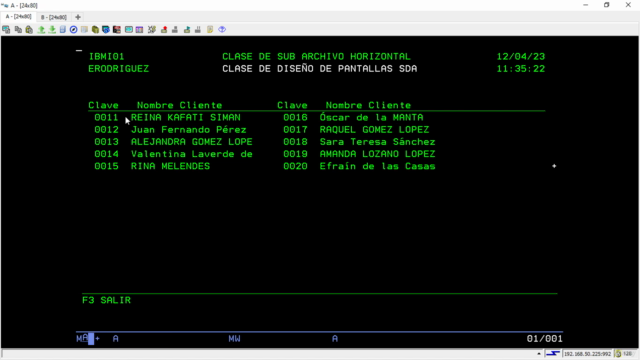Select row 0019 AMANDA LOZANO LOPEZ
Screen dimensions: 640x360
pyautogui.click(x=359, y=154)
